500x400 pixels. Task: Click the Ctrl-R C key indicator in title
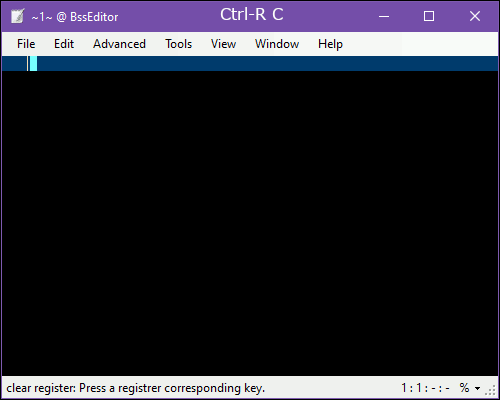(252, 14)
